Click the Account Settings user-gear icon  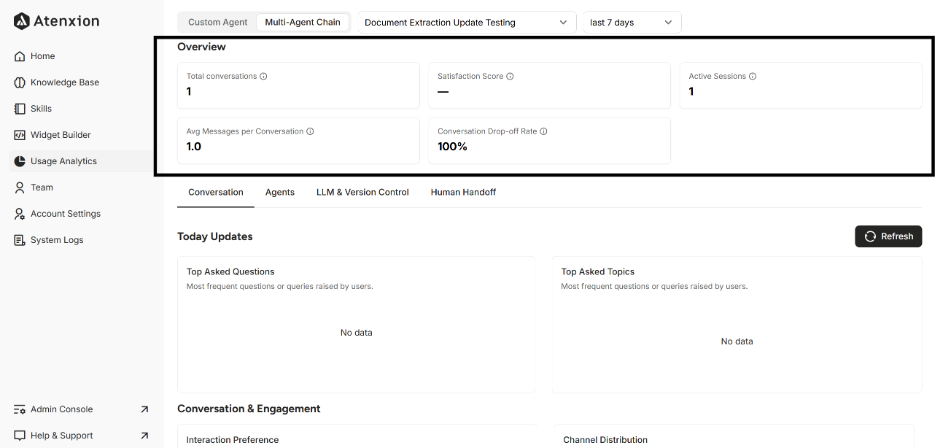click(19, 214)
